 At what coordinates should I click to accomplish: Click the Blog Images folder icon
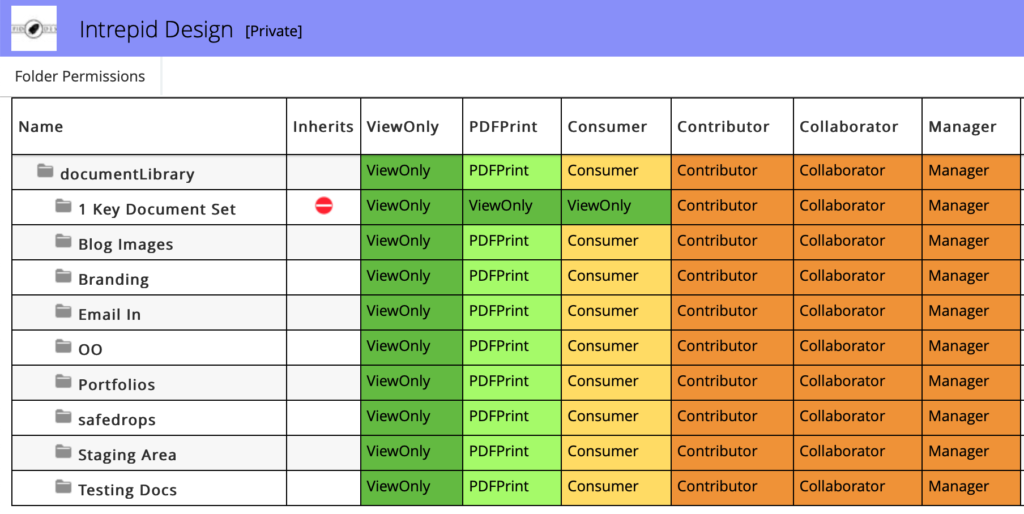coord(64,242)
